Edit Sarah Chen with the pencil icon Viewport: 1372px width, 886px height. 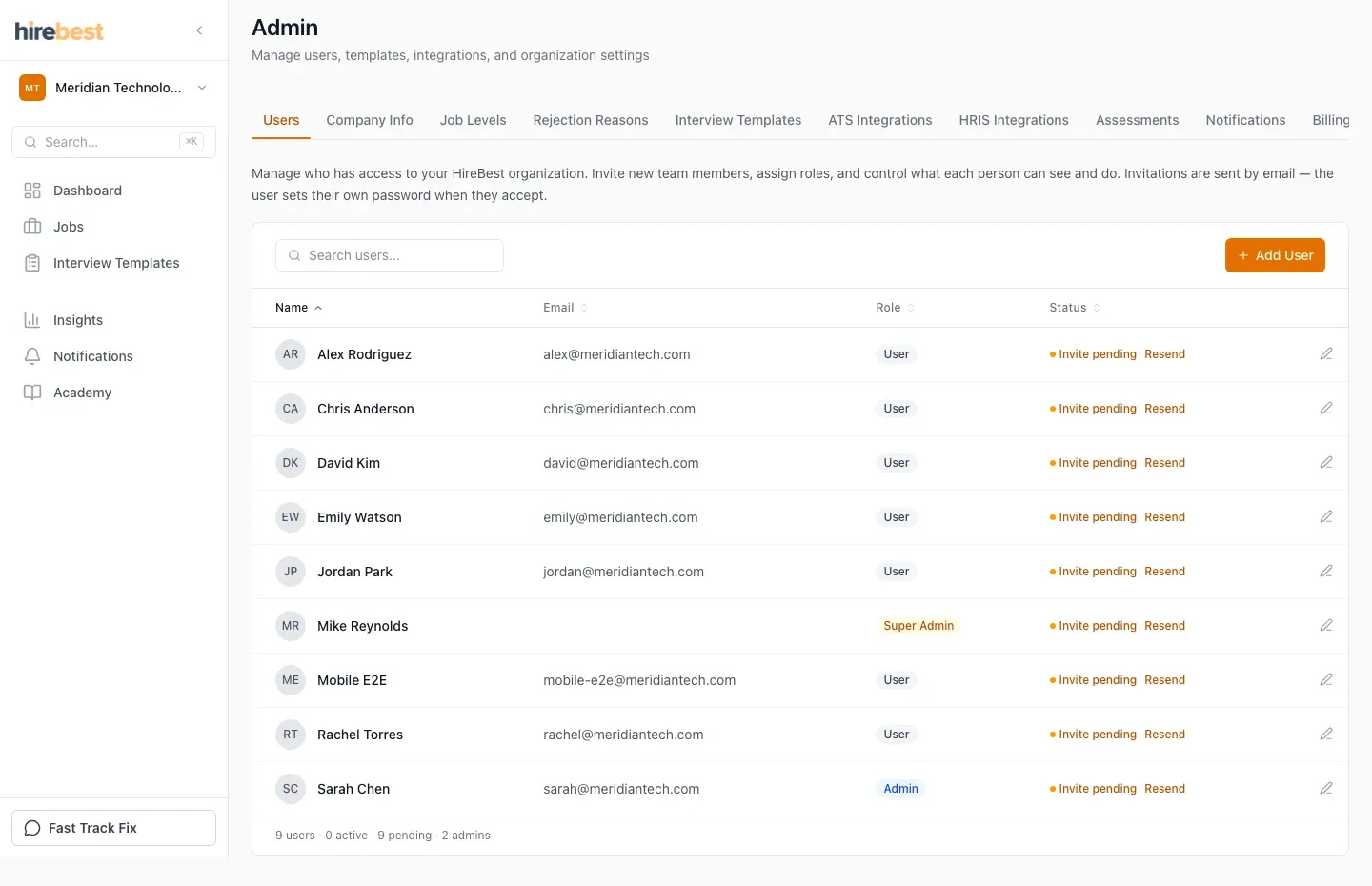pyautogui.click(x=1325, y=789)
